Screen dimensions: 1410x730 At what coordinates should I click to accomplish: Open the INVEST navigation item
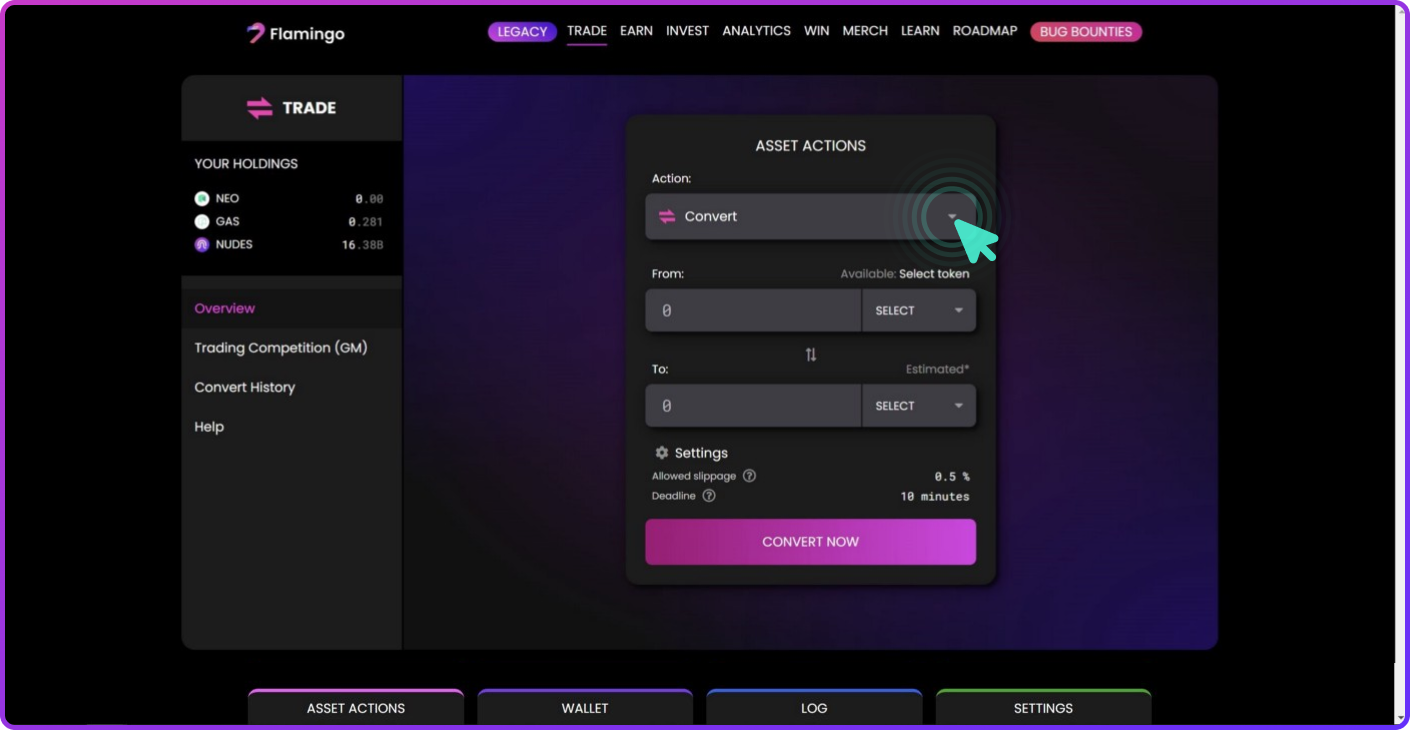pos(688,31)
